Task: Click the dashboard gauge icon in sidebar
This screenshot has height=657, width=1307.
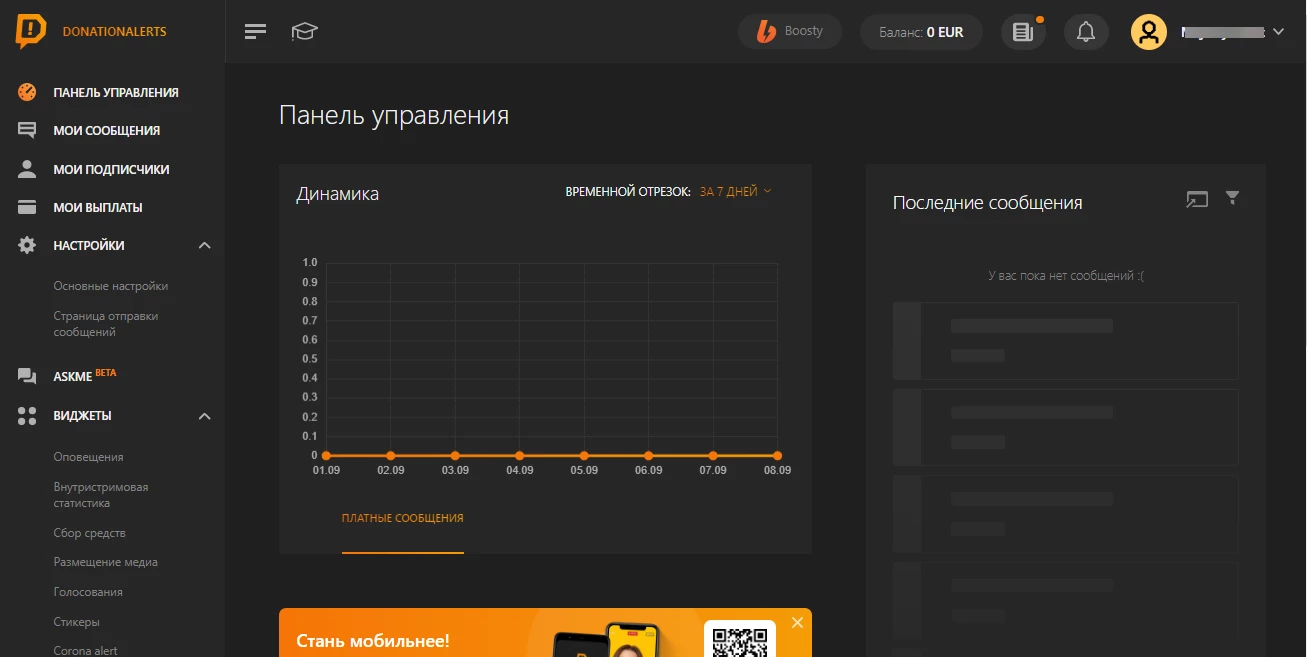Action: (x=27, y=92)
